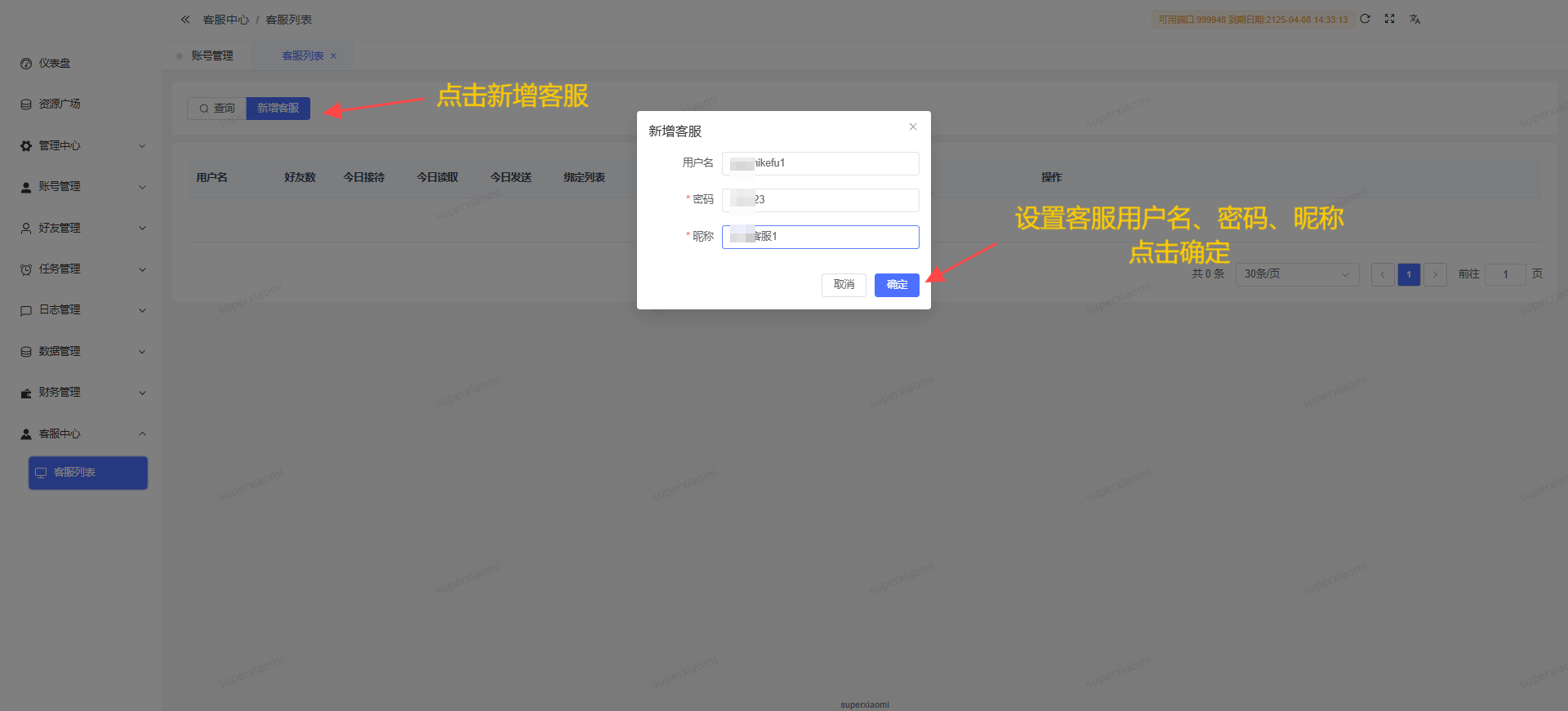The height and width of the screenshot is (711, 1568).
Task: Focus the 昵称 input field
Action: coord(821,237)
